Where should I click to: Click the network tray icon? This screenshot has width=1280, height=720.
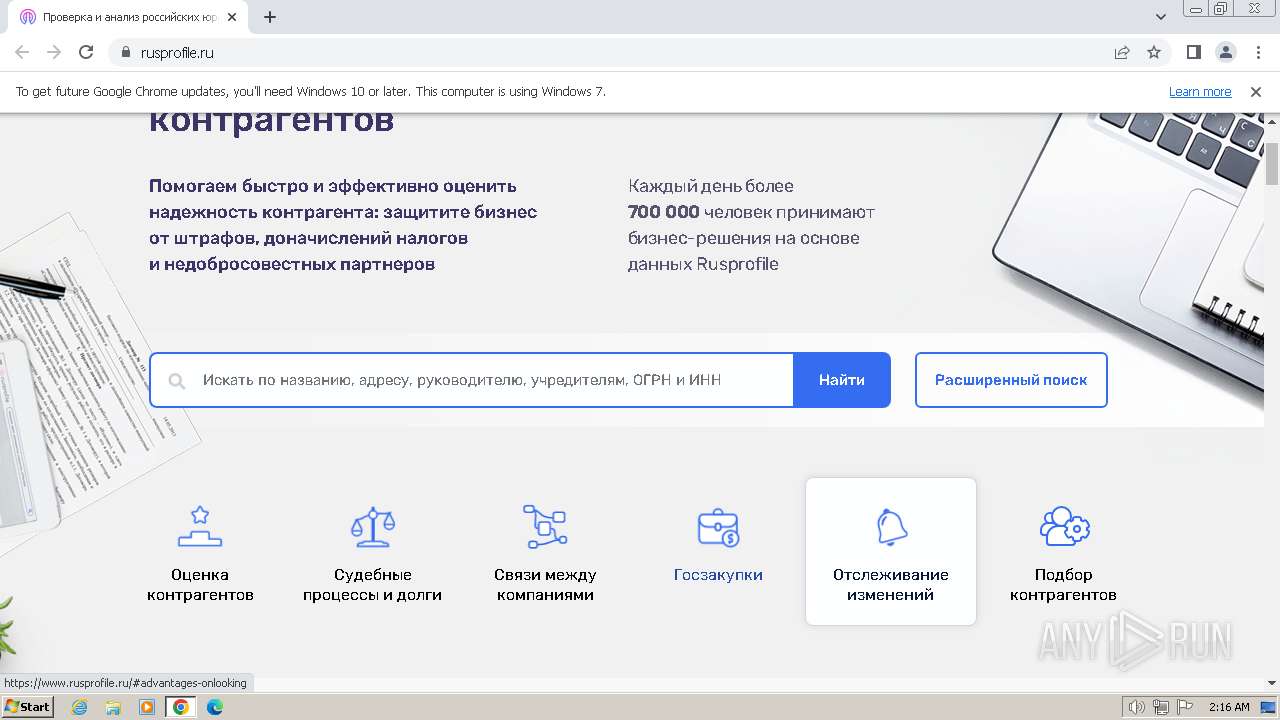click(x=1161, y=707)
